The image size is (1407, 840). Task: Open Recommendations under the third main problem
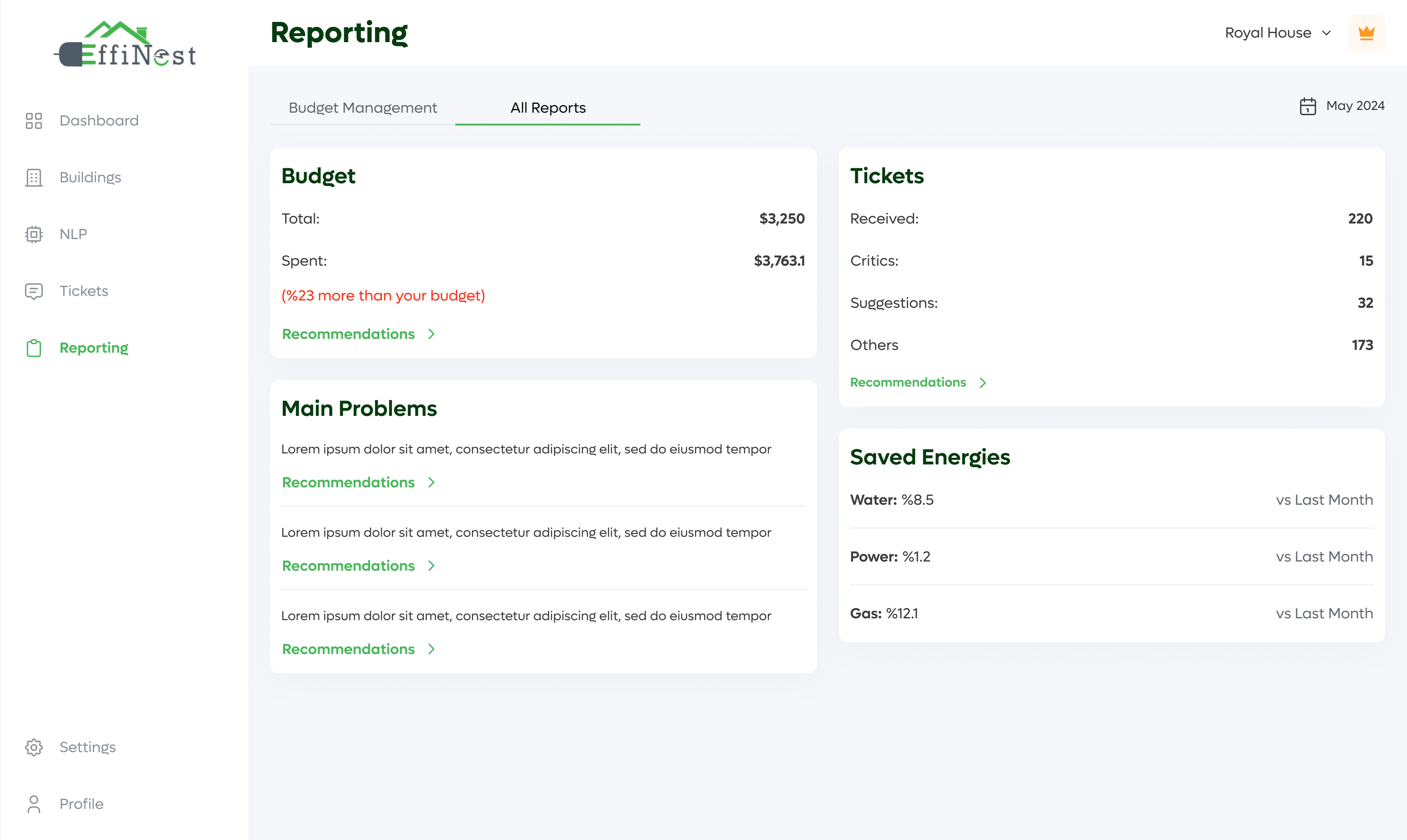(x=348, y=649)
